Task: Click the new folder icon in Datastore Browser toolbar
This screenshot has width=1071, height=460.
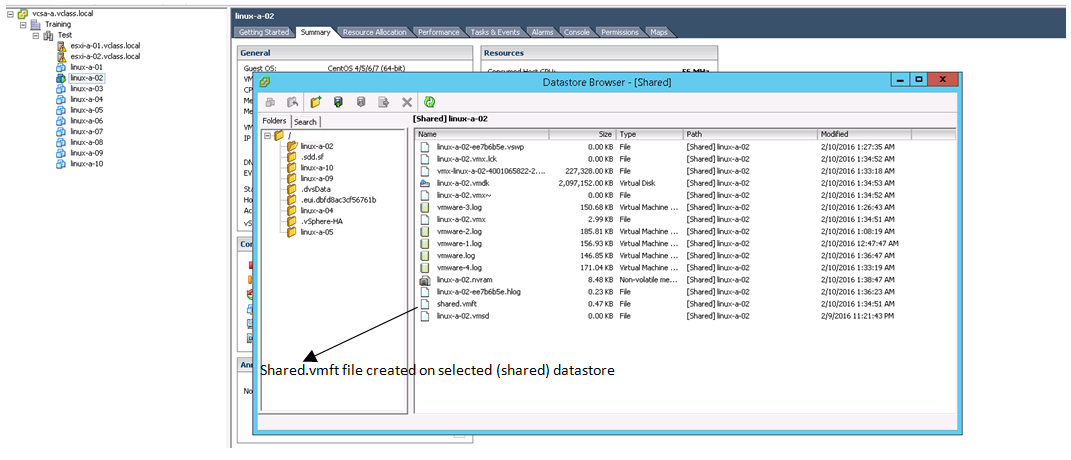Action: (316, 102)
